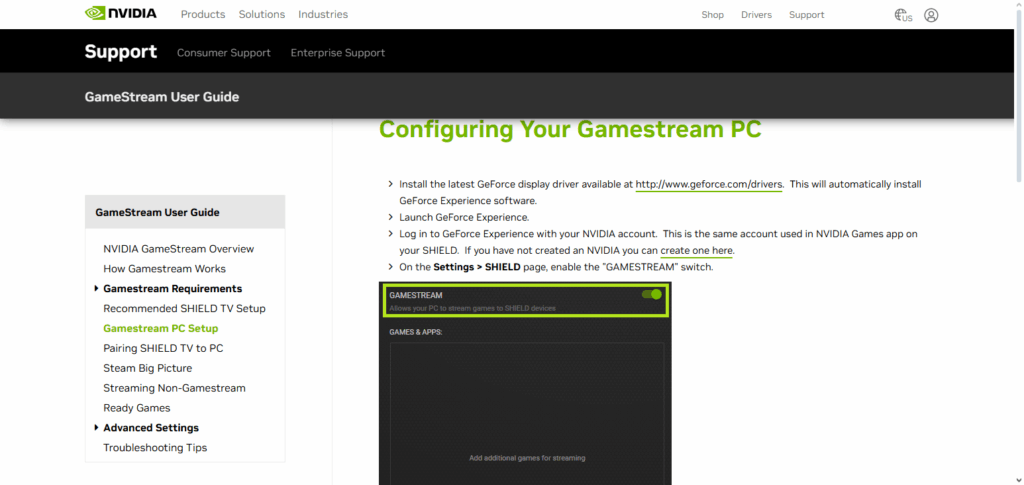The image size is (1024, 485).
Task: Open Streaming Non-Gamestream
Action: click(x=174, y=388)
